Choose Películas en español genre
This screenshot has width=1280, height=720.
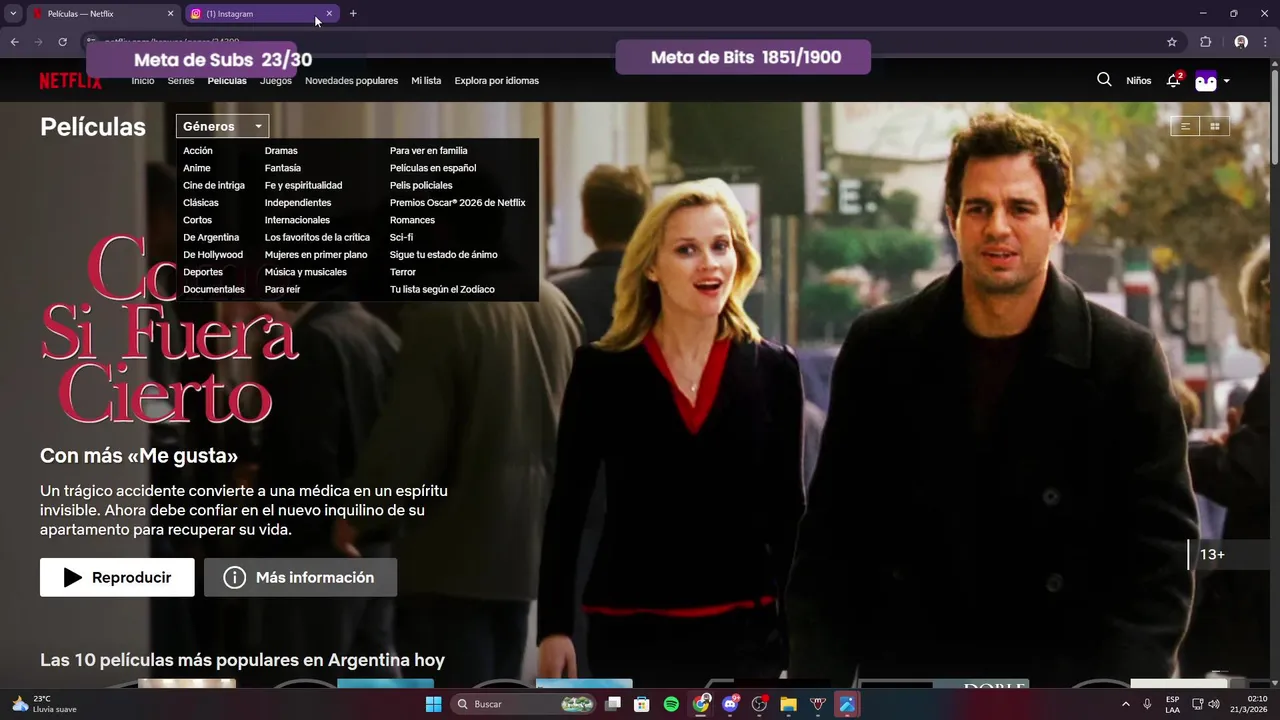tap(433, 168)
